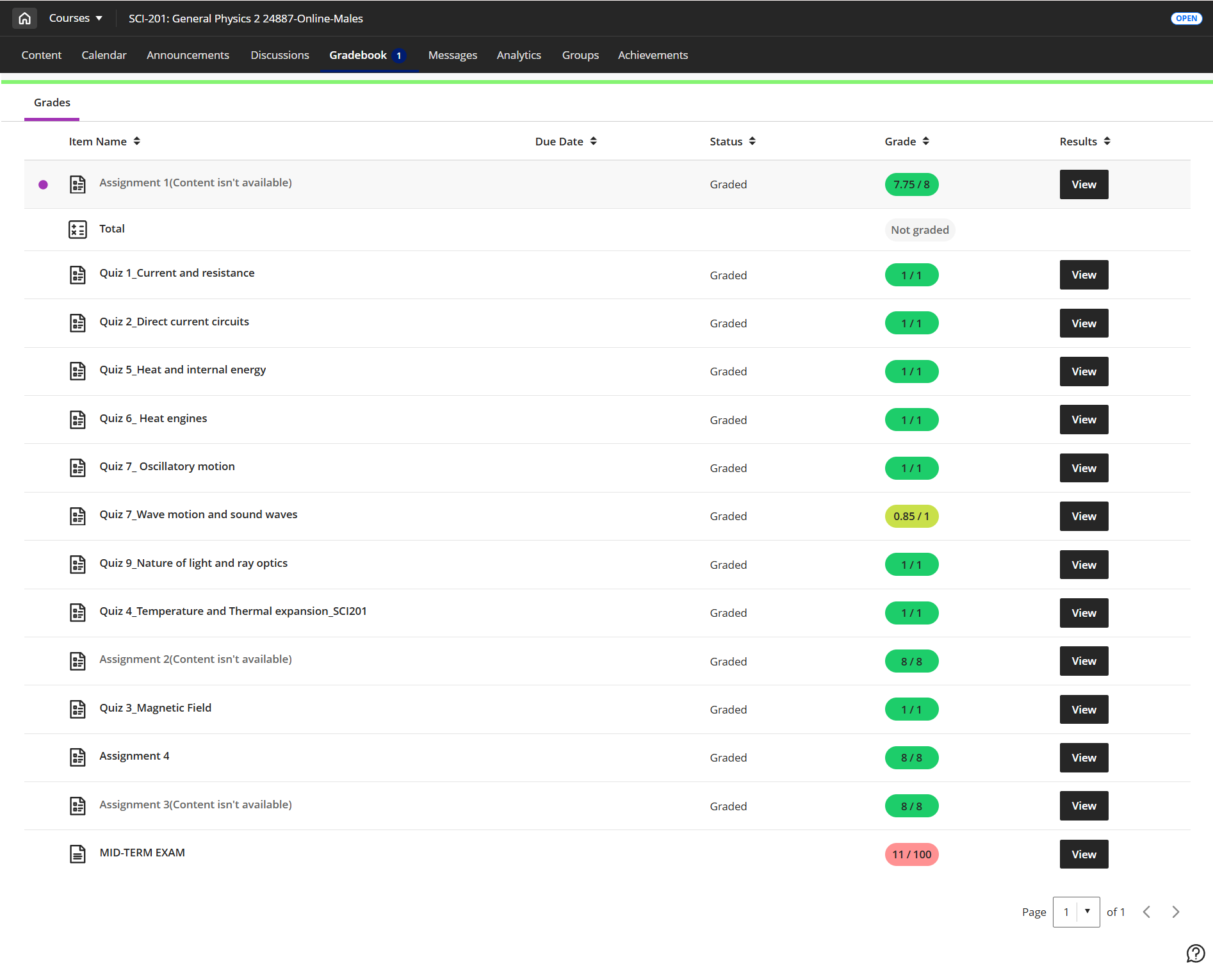1213x980 pixels.
Task: Click the Quiz 9 document icon
Action: click(77, 564)
